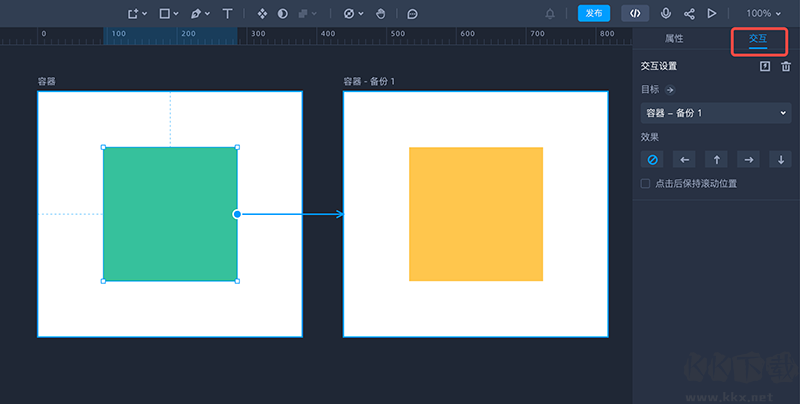Open the 100% zoom dropdown
This screenshot has width=800, height=404.
pyautogui.click(x=765, y=14)
